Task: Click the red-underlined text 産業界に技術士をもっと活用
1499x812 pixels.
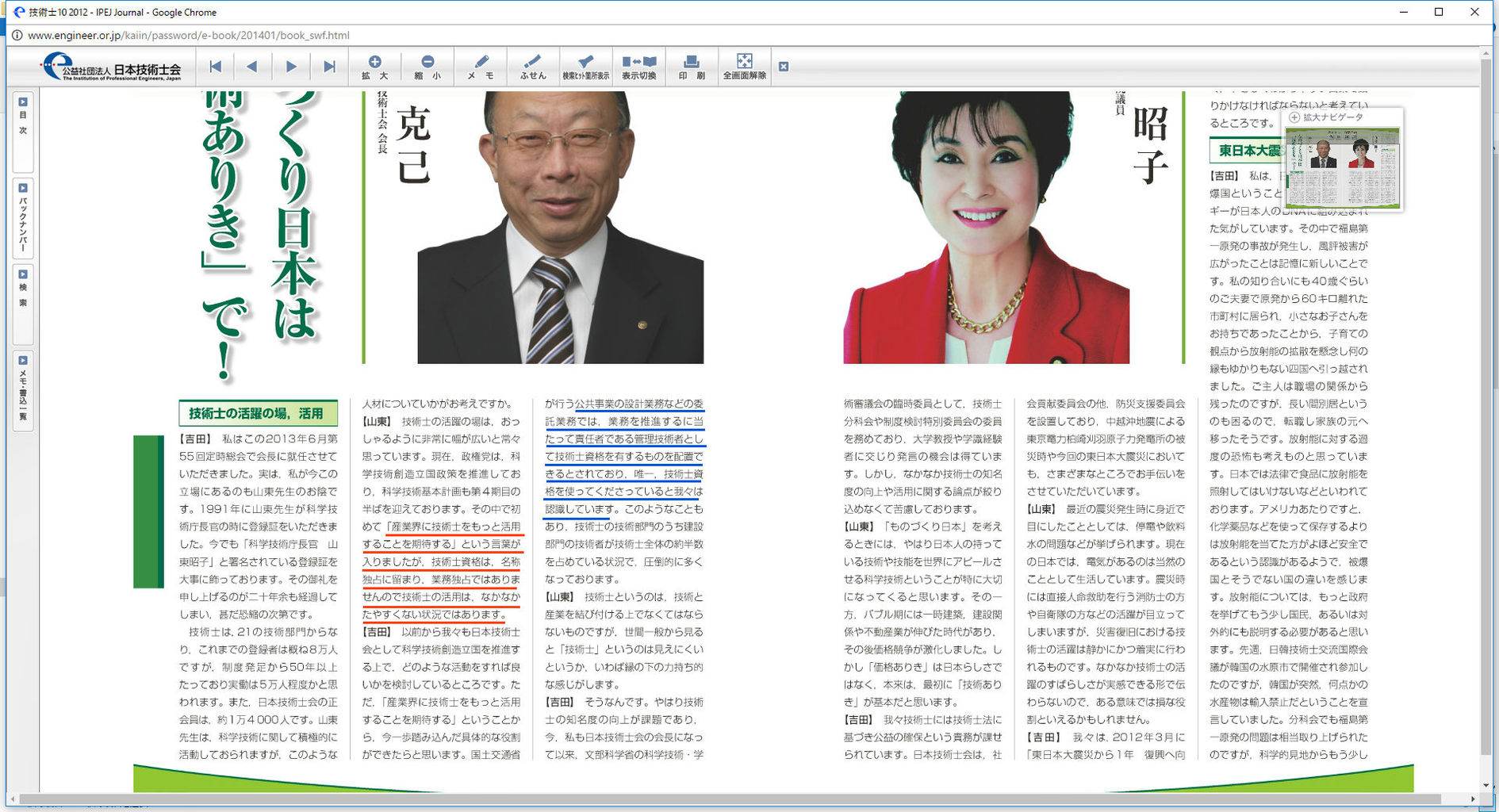Action: (x=454, y=527)
